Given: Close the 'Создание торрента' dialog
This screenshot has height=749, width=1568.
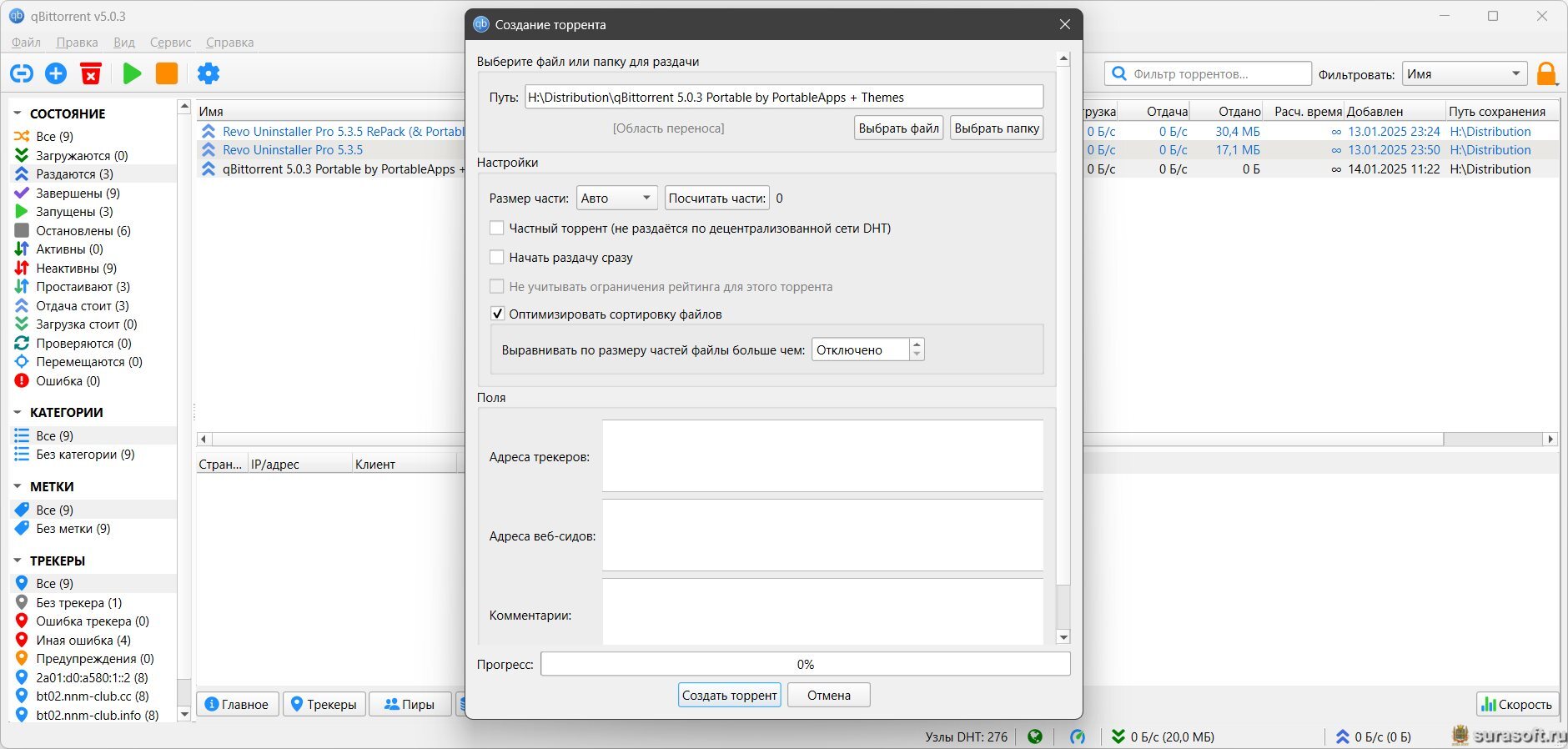Looking at the screenshot, I should (x=1065, y=24).
